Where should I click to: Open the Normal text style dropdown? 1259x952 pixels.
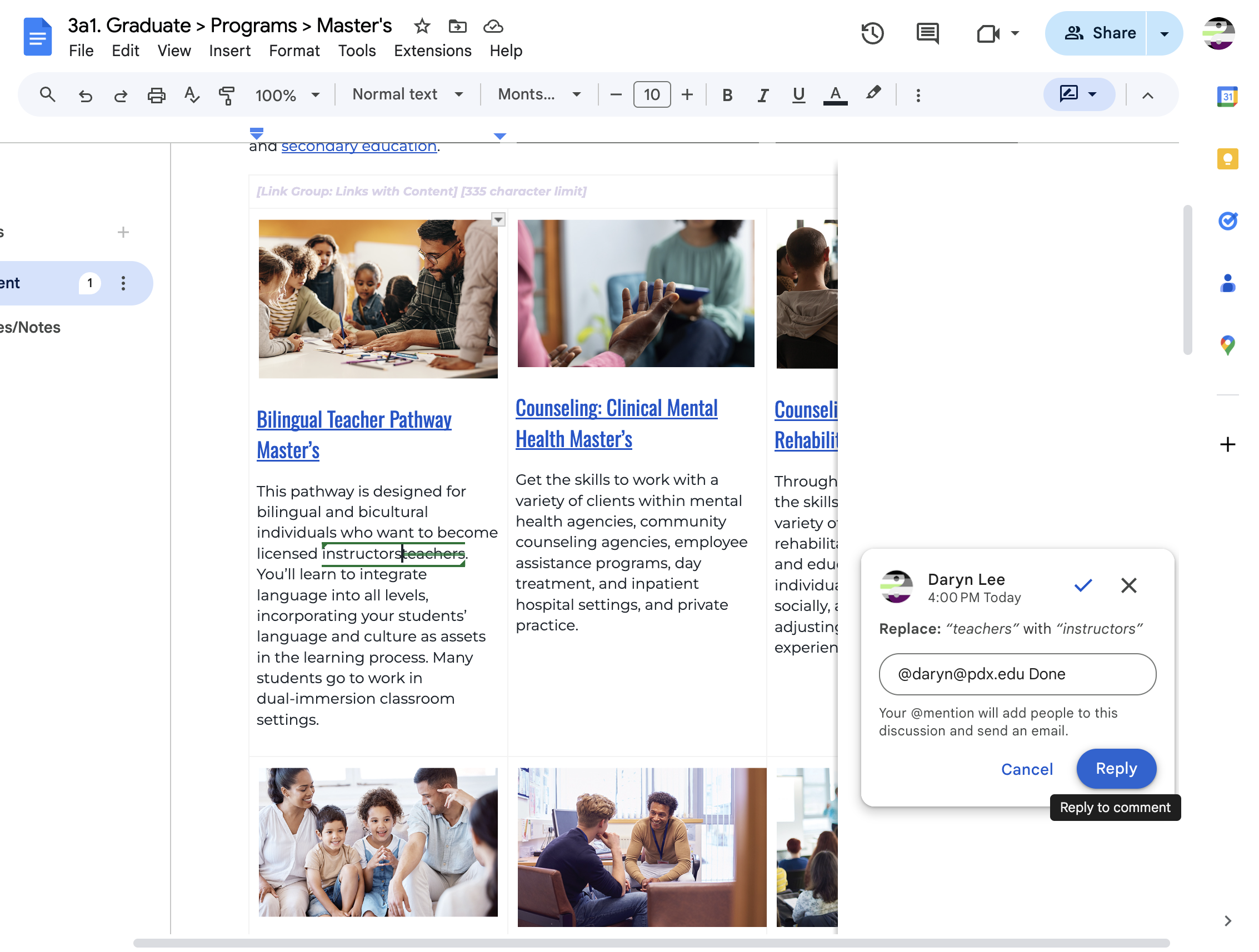(x=407, y=94)
